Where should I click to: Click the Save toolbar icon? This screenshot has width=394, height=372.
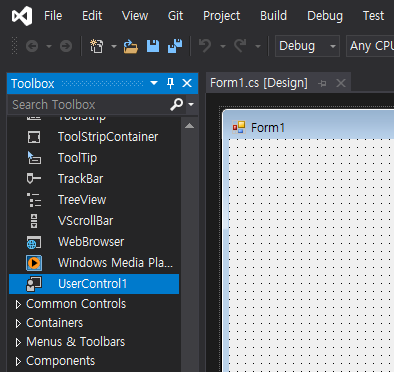click(x=153, y=46)
